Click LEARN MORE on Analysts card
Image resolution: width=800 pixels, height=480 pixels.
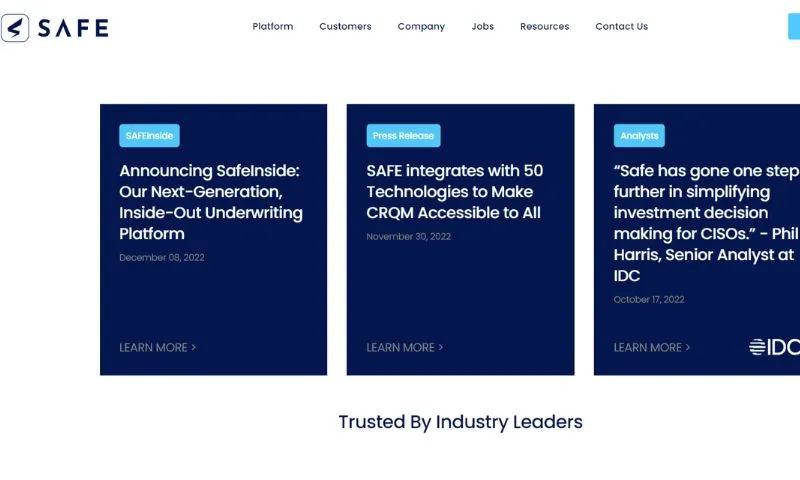(x=652, y=347)
